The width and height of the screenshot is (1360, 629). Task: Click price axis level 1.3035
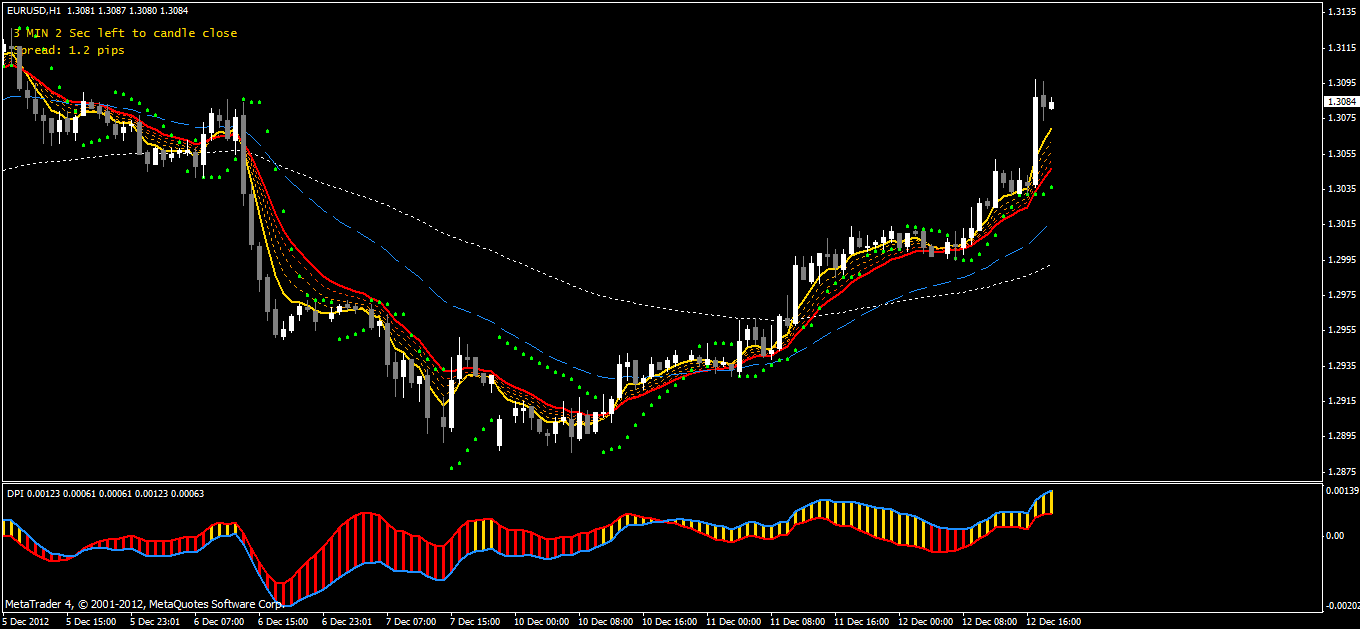point(1341,189)
